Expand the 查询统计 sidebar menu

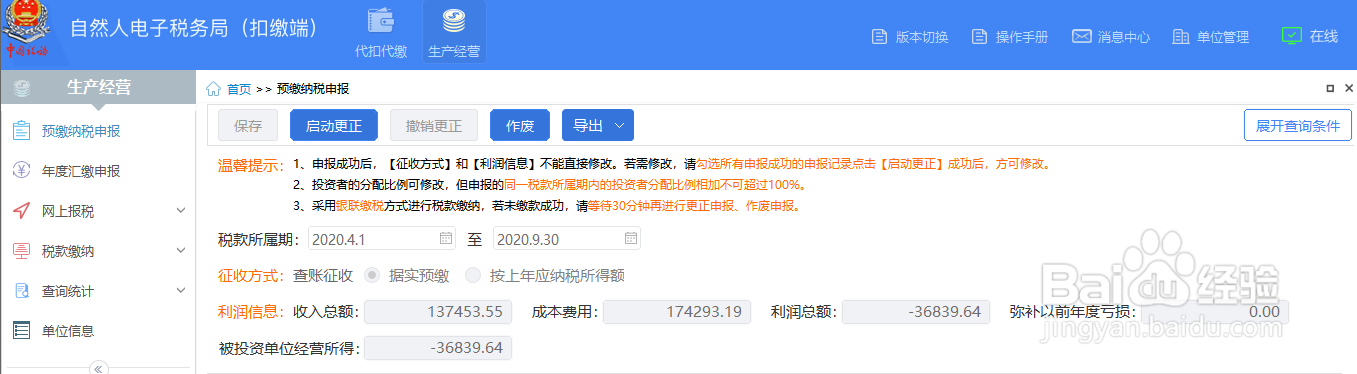tap(181, 291)
